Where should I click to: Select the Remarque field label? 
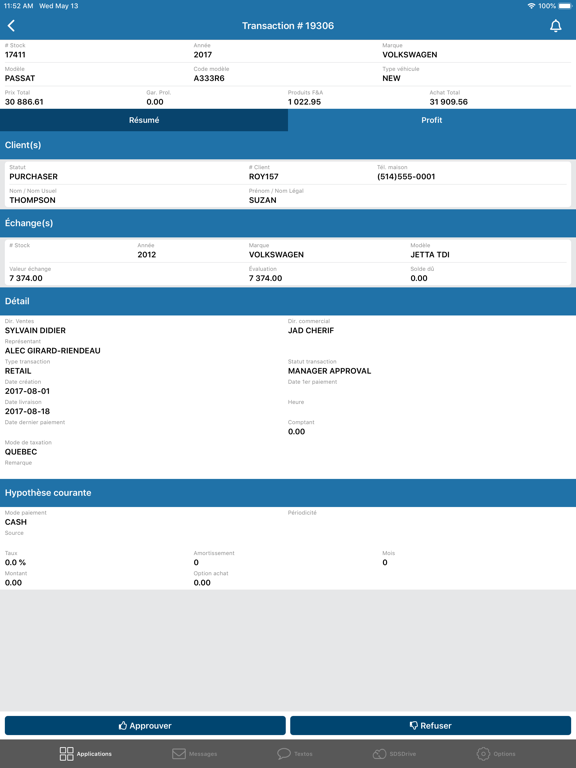click(18, 463)
